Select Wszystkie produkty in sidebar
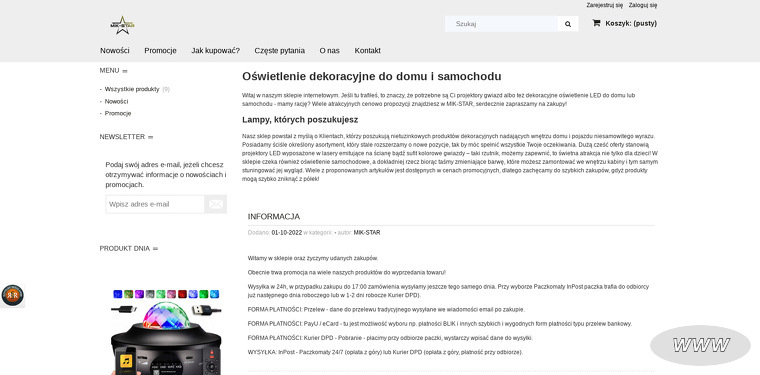 click(132, 89)
